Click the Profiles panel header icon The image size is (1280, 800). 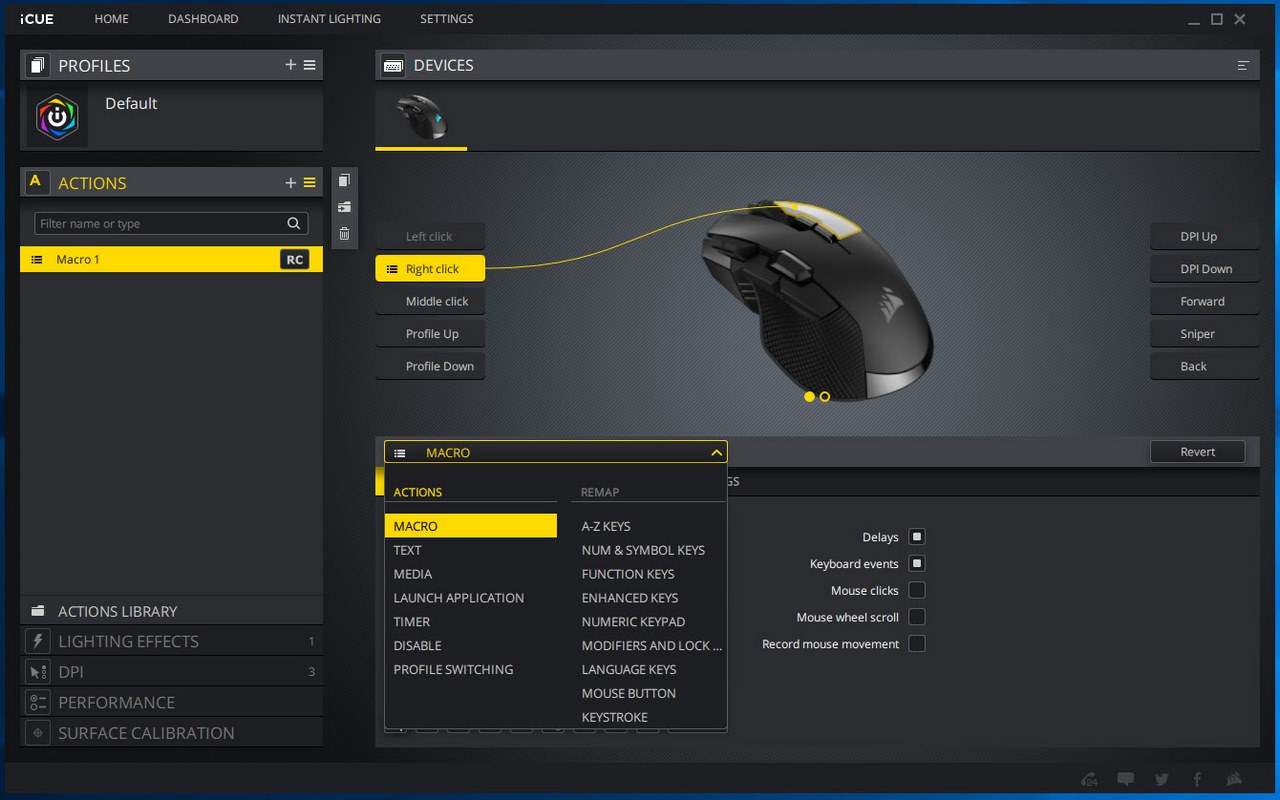point(38,65)
